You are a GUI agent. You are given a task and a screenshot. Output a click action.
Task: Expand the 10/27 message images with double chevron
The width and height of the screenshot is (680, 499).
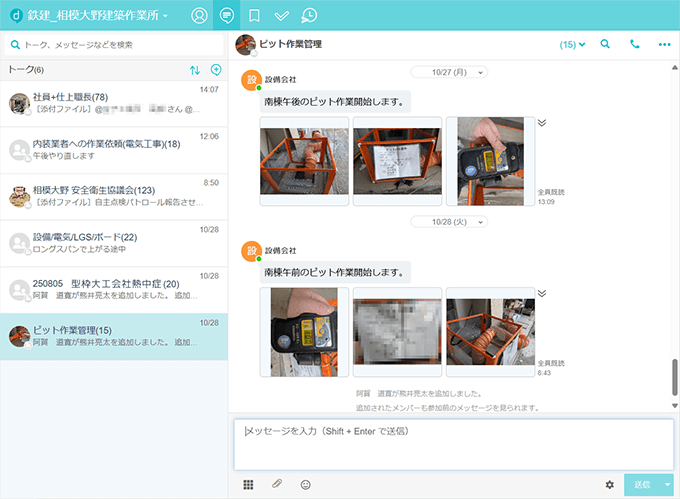point(542,123)
